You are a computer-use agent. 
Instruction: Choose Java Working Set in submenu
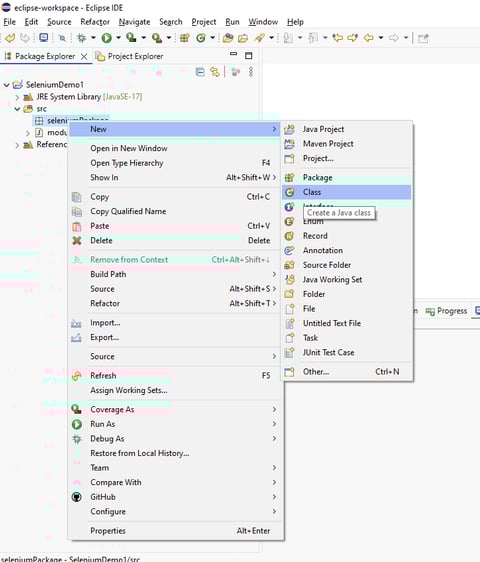[347, 280]
